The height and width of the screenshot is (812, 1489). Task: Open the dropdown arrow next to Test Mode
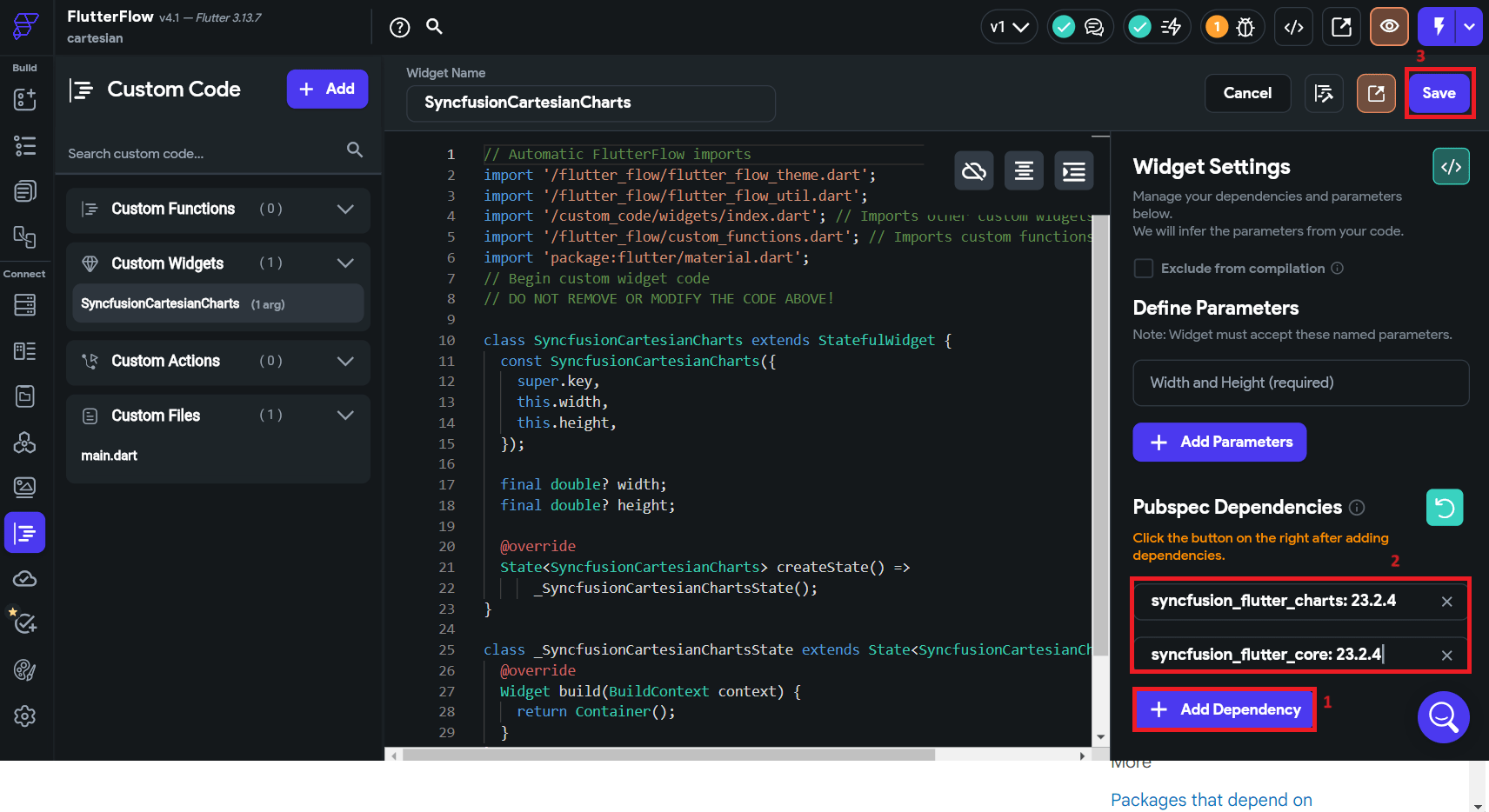click(1470, 27)
